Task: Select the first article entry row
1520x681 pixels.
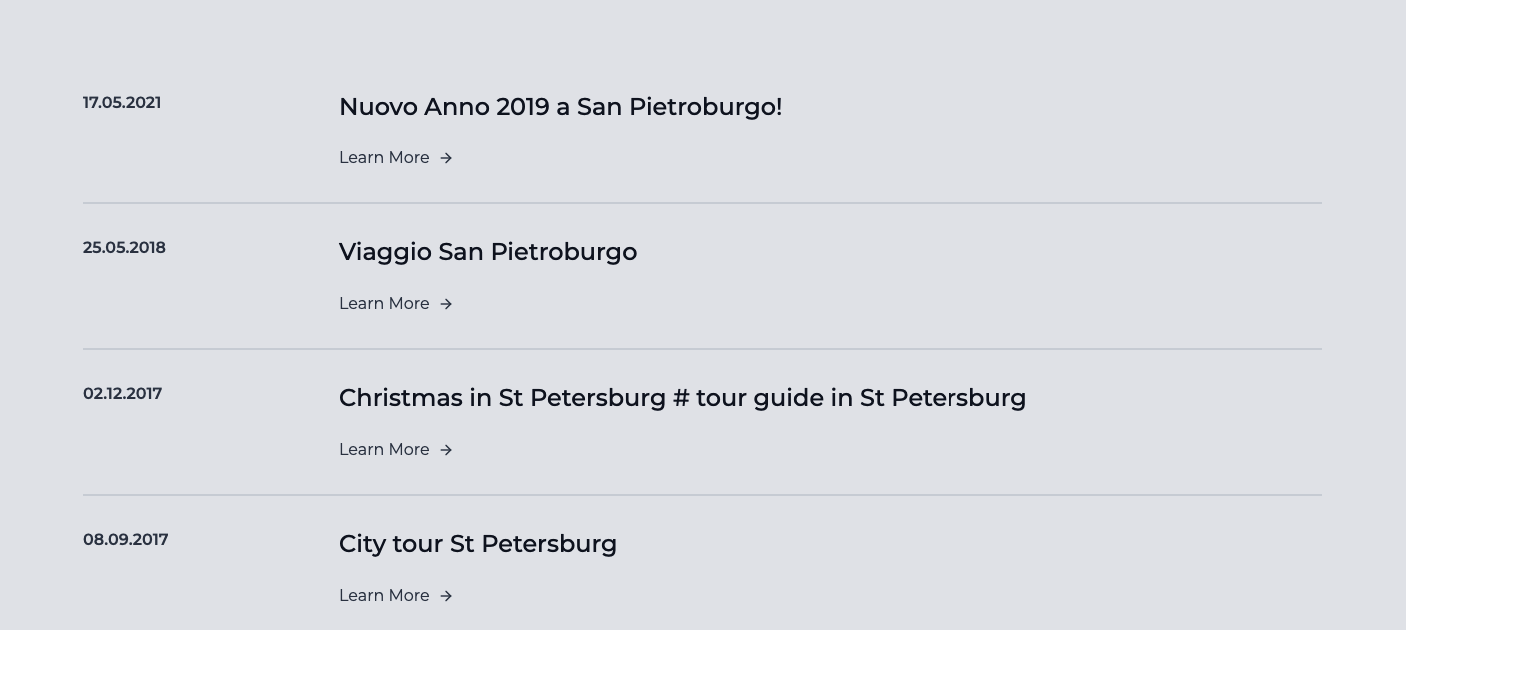Action: 700,130
